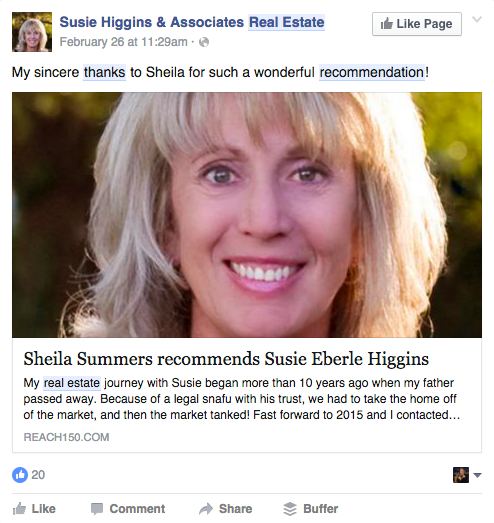
Task: Visit the REACH150.COM source link
Action: click(66, 437)
